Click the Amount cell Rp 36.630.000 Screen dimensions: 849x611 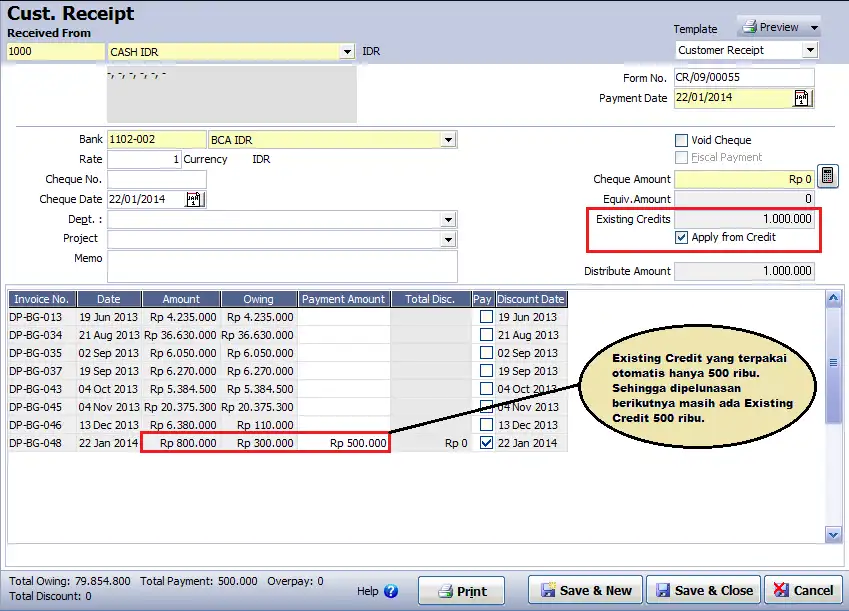[181, 335]
